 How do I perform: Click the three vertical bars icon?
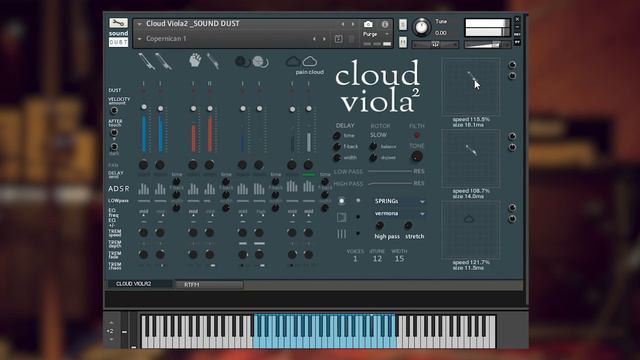point(342,234)
